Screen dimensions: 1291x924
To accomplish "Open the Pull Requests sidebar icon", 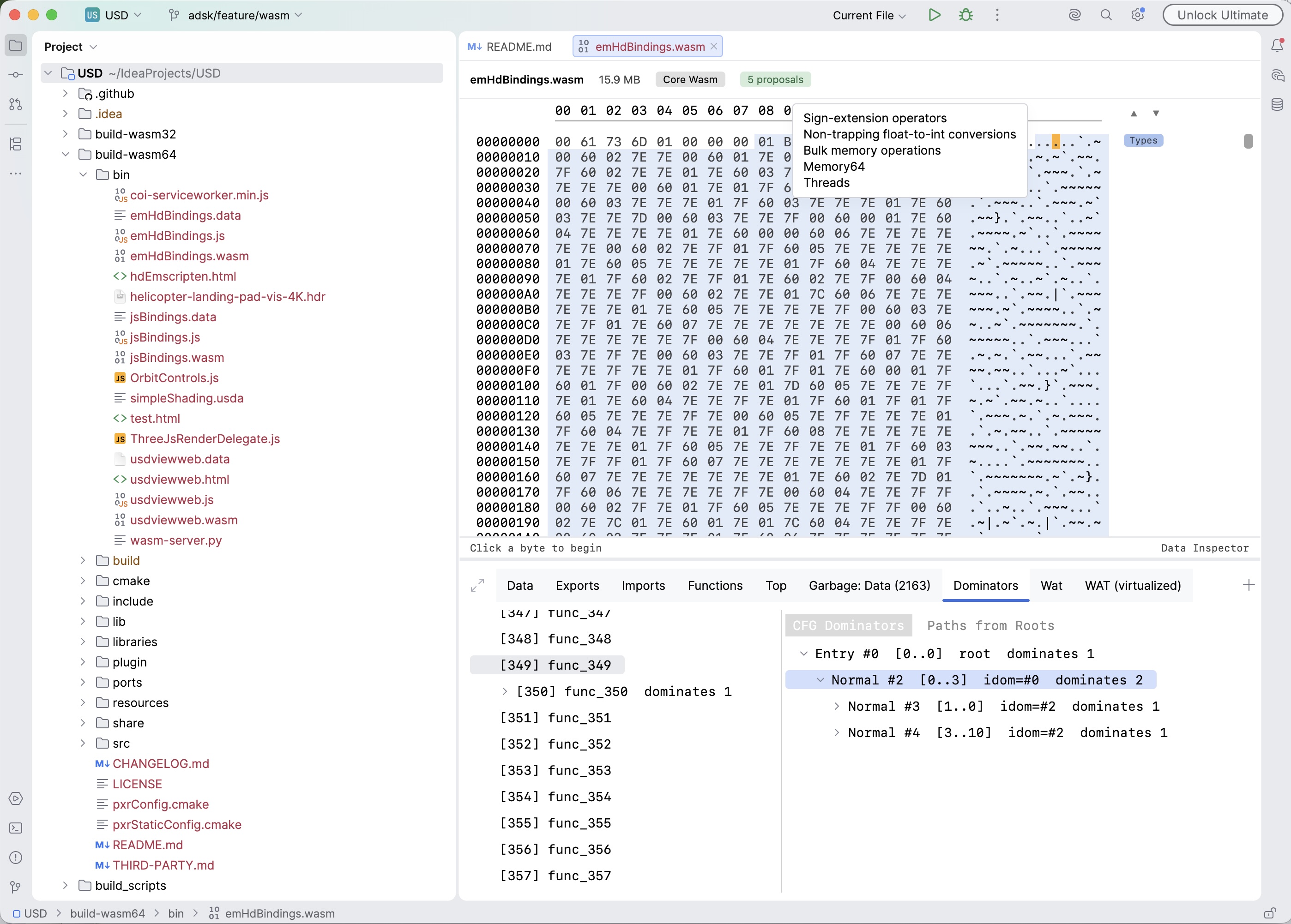I will [x=16, y=105].
